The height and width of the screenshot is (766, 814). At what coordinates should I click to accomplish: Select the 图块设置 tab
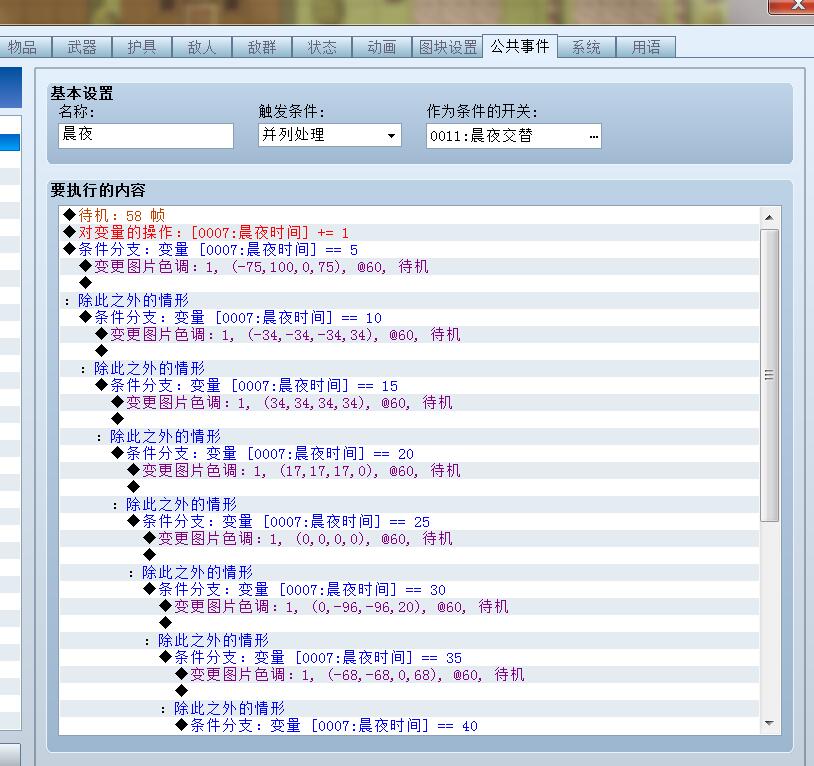click(x=447, y=47)
